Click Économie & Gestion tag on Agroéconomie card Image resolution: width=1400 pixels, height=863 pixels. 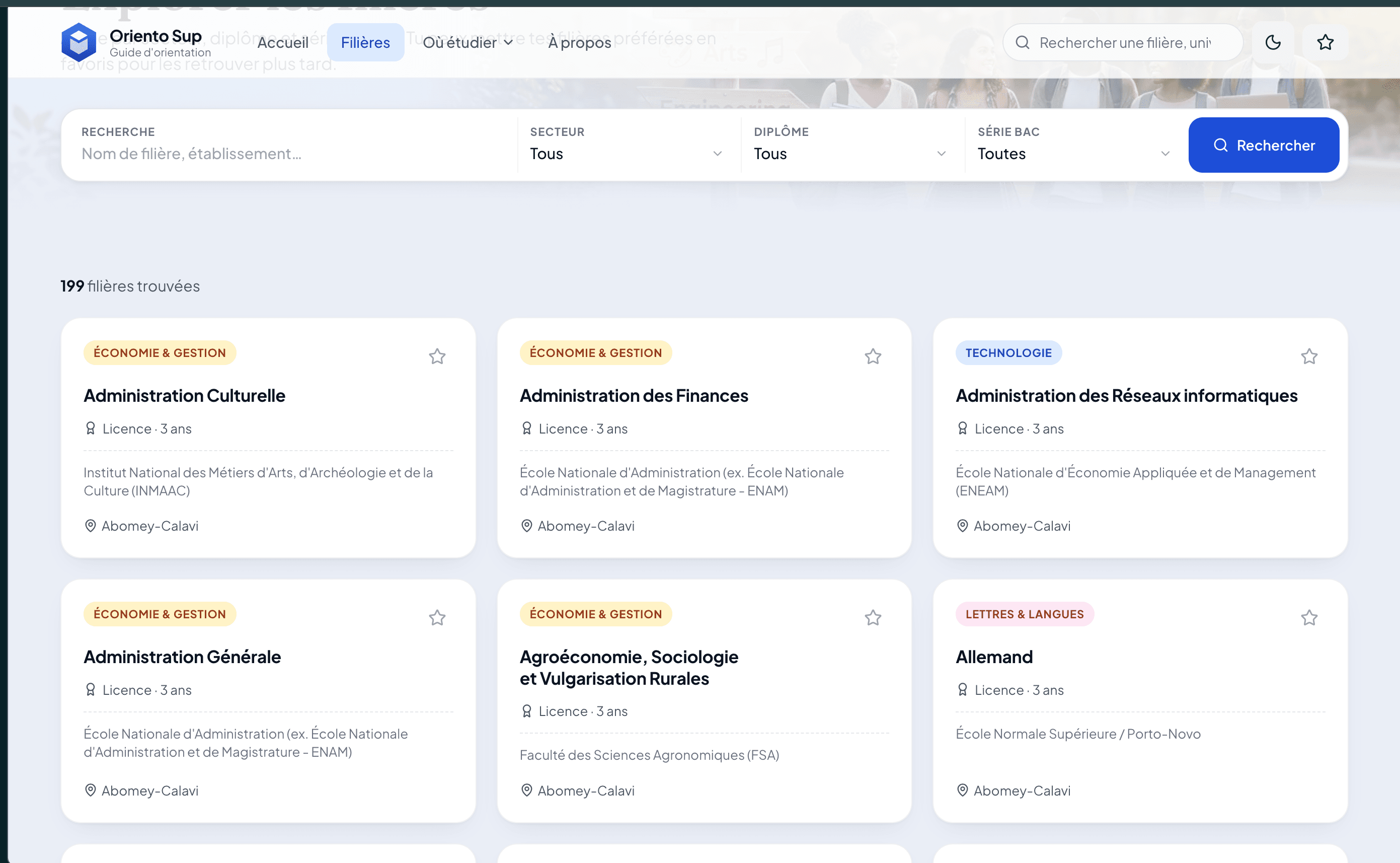click(596, 614)
